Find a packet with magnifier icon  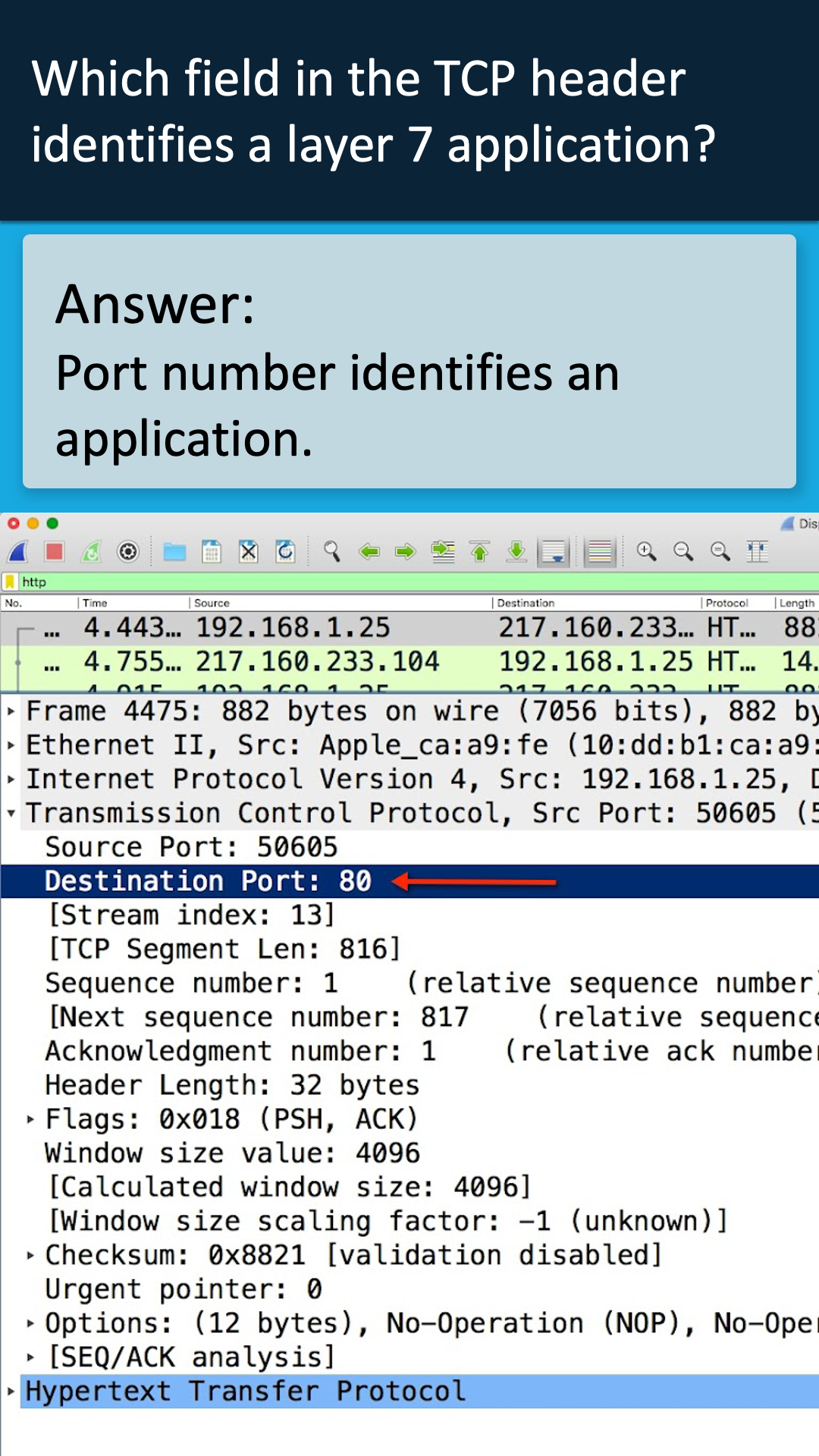click(331, 551)
